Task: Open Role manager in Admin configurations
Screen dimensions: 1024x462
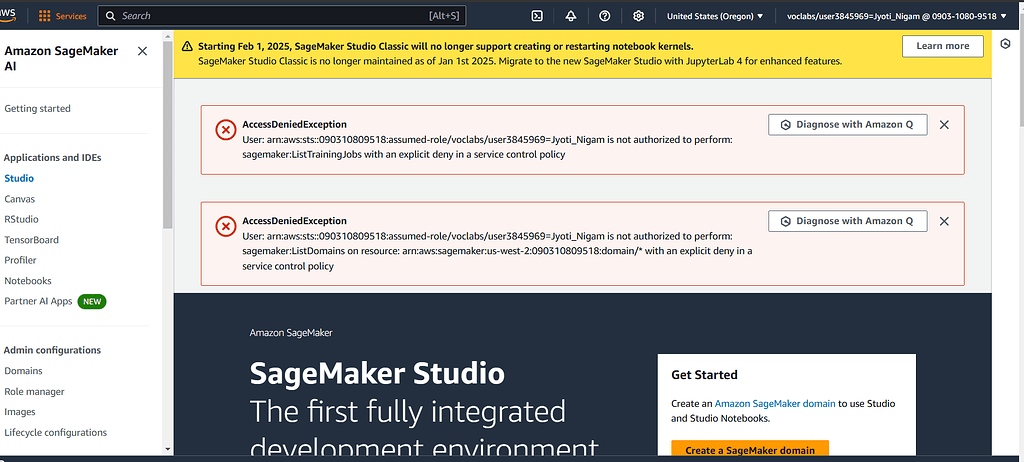Action: [x=34, y=392]
